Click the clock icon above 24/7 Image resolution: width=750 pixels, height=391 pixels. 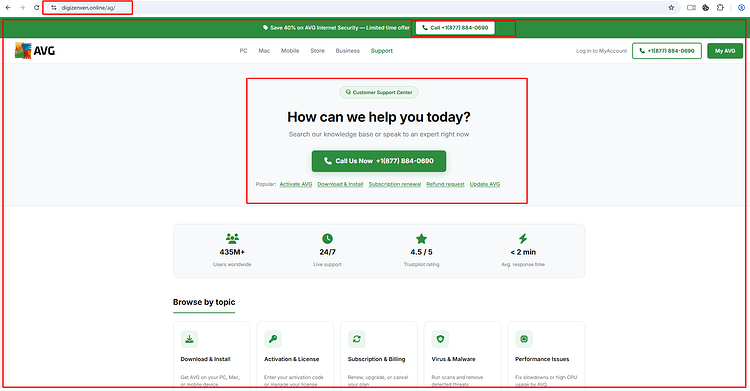(327, 238)
